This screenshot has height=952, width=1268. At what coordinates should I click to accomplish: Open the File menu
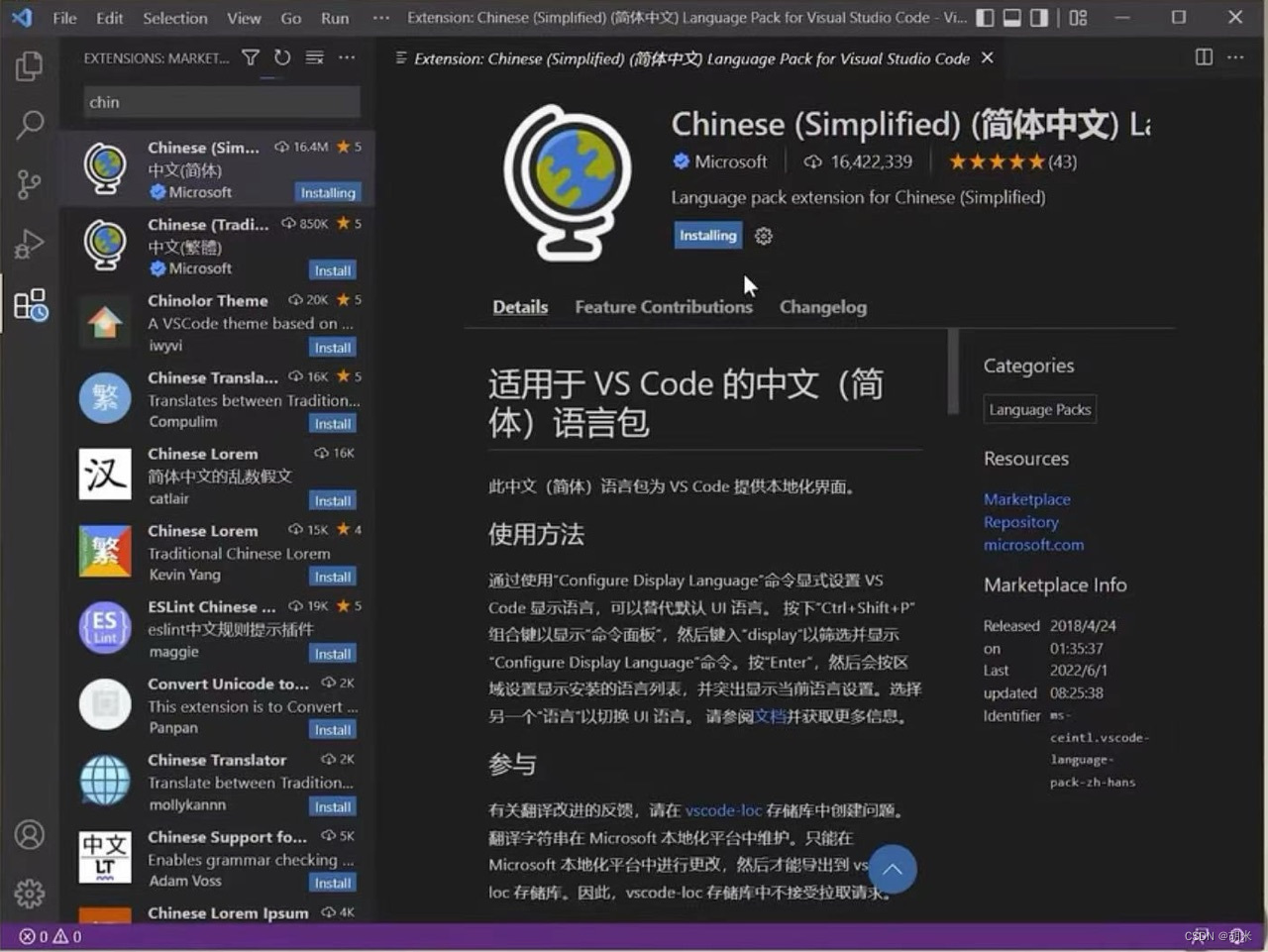(64, 18)
